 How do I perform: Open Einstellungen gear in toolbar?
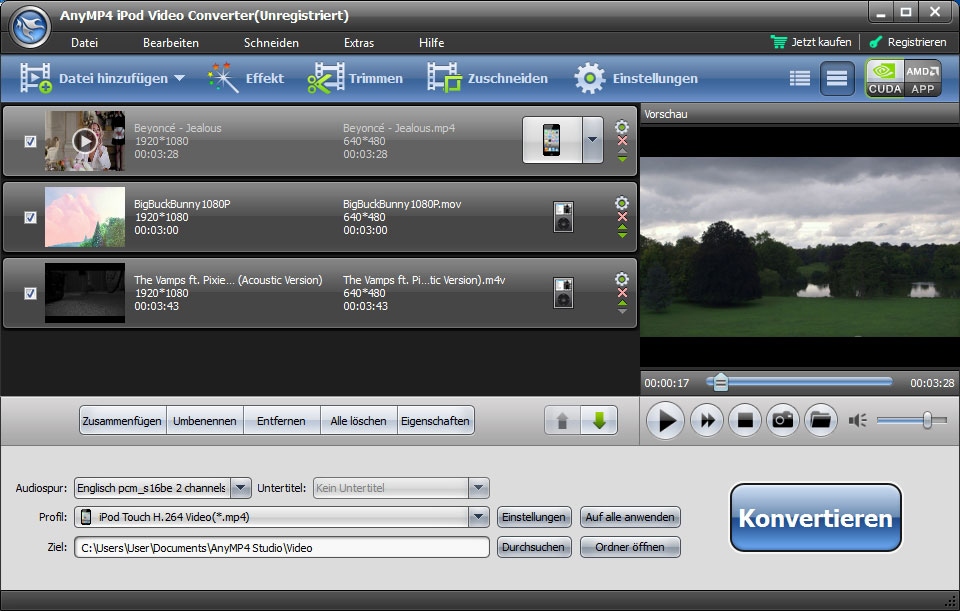point(590,78)
